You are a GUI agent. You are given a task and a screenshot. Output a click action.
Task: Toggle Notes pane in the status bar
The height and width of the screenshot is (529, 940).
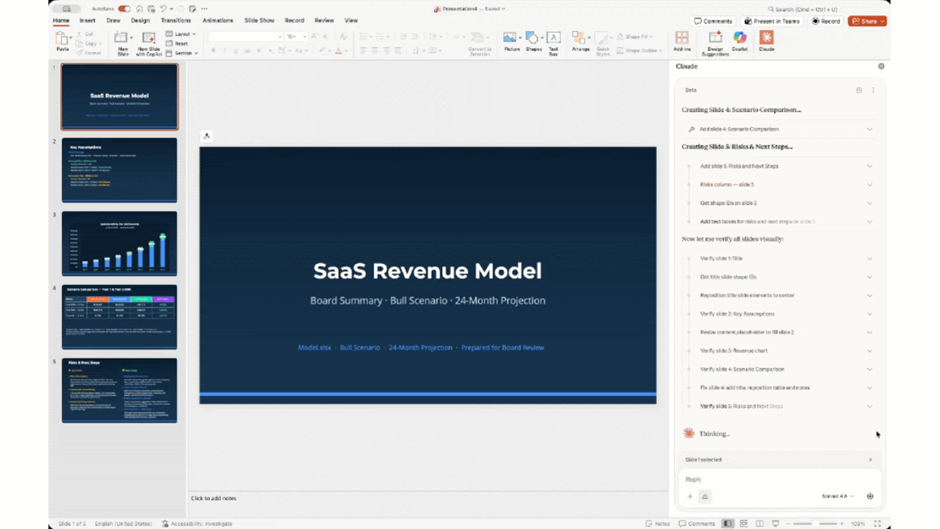[657, 523]
